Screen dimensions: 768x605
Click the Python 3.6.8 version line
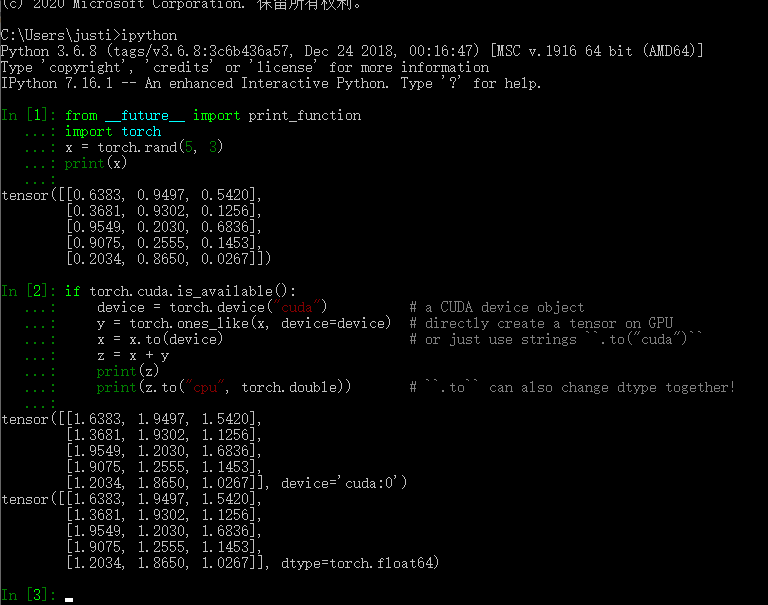pos(352,51)
